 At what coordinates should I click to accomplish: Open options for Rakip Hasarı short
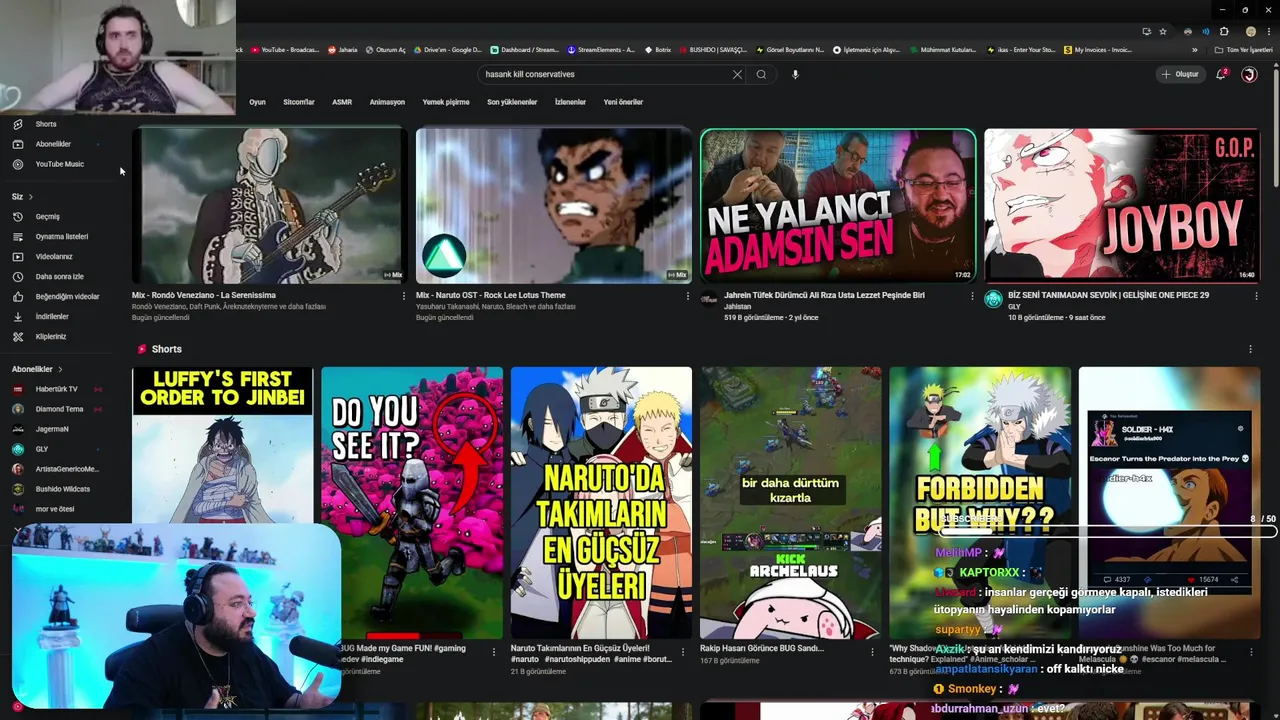872,651
